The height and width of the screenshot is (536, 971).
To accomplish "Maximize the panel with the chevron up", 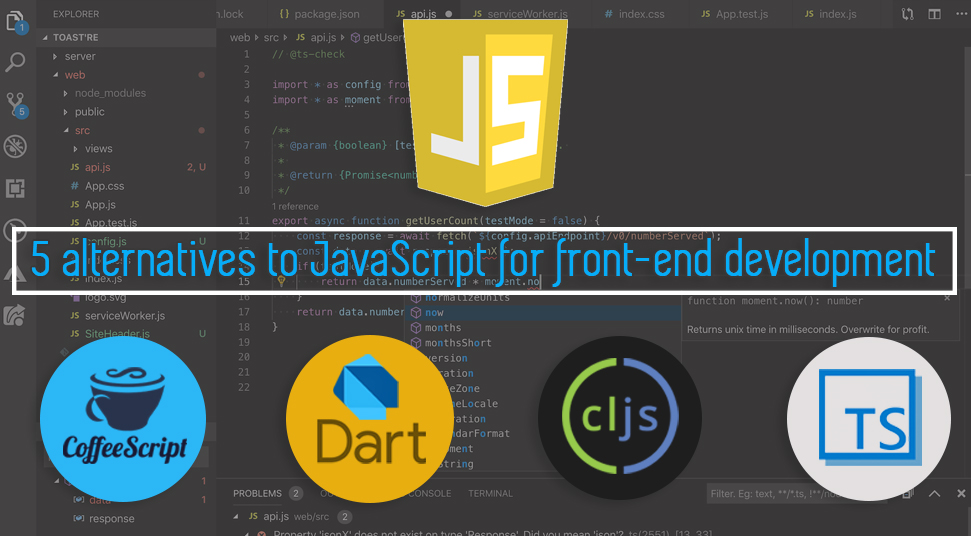I will (934, 493).
